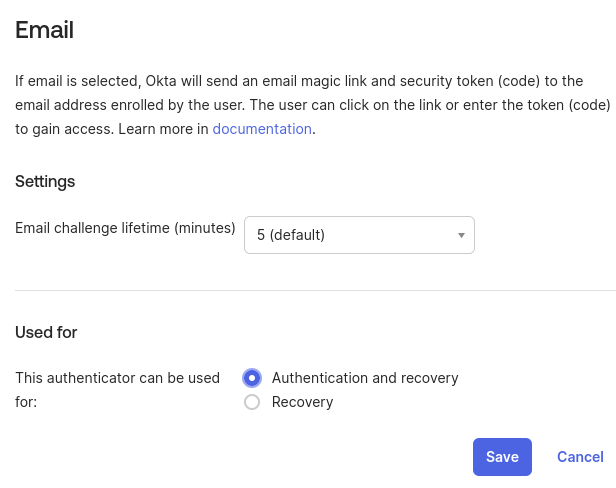Cancel the email authenticator changes
616x488 pixels.
[x=580, y=457]
